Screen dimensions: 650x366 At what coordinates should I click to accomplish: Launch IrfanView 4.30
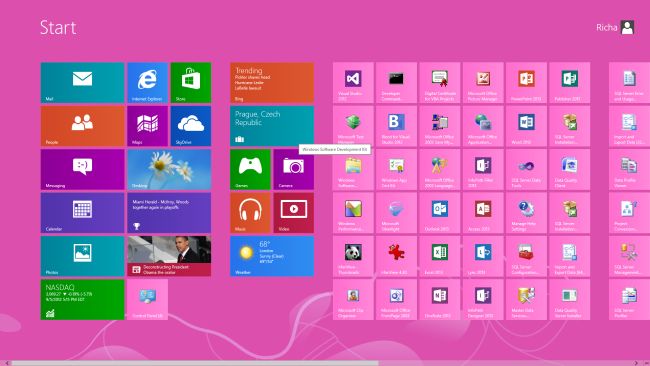coord(396,256)
